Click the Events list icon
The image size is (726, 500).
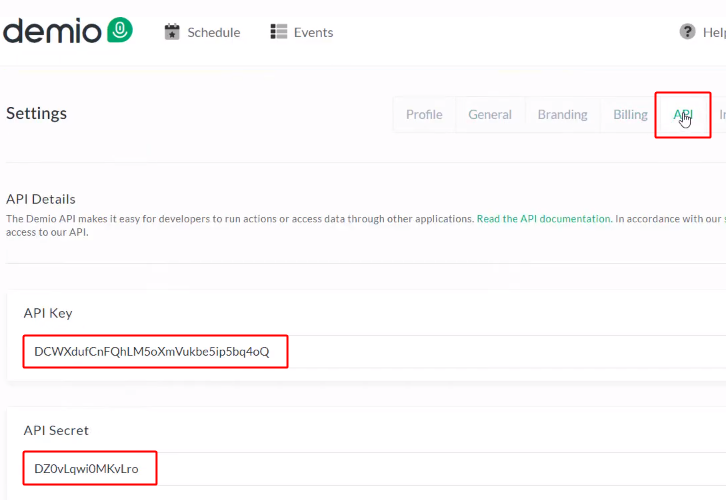tap(279, 32)
